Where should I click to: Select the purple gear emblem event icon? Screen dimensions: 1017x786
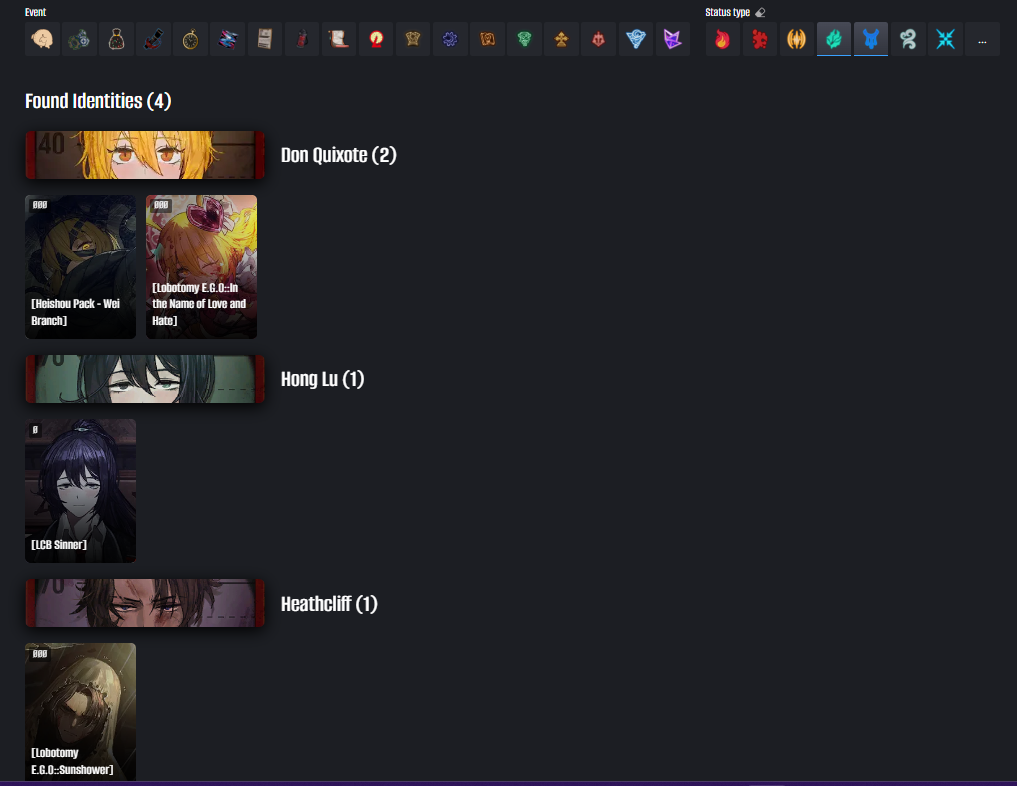[450, 39]
